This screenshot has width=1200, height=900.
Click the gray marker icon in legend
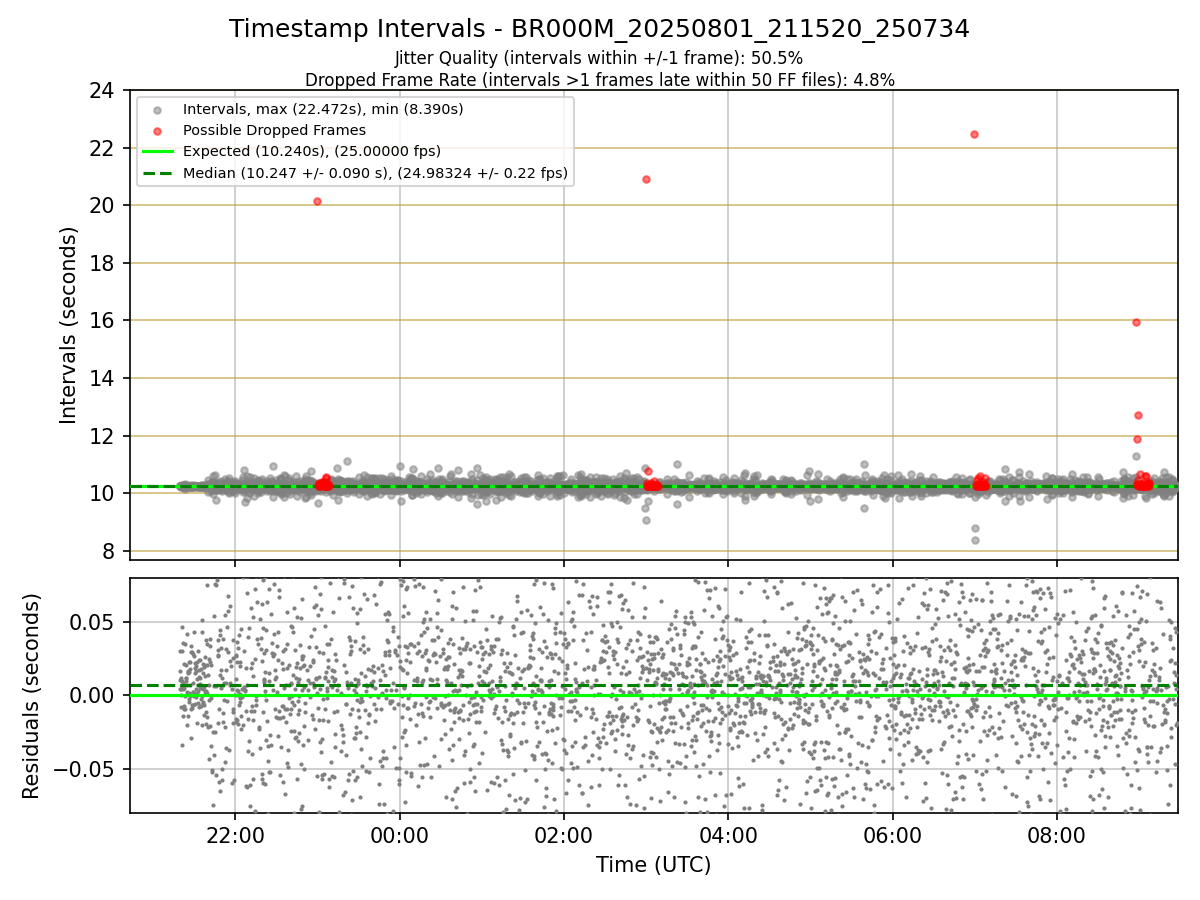(x=157, y=110)
